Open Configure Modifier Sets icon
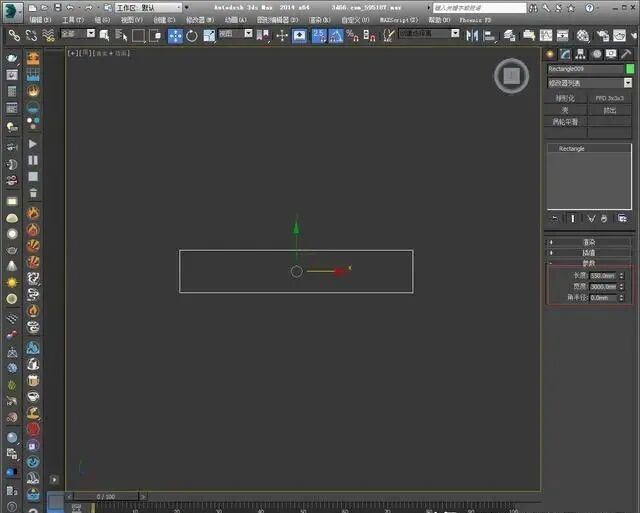The image size is (640, 513). [622, 219]
